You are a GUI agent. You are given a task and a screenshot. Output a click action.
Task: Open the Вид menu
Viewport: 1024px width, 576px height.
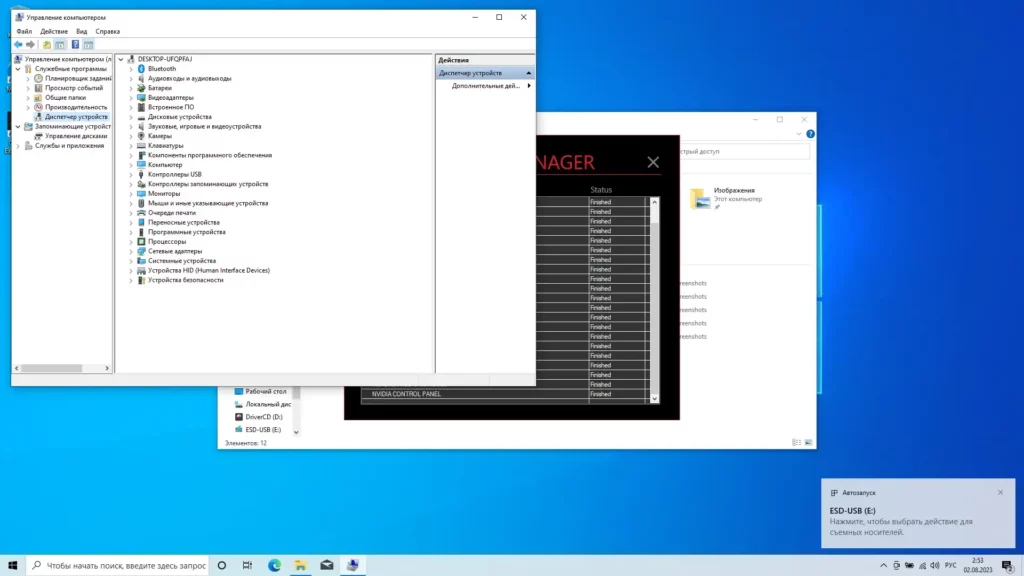click(81, 31)
